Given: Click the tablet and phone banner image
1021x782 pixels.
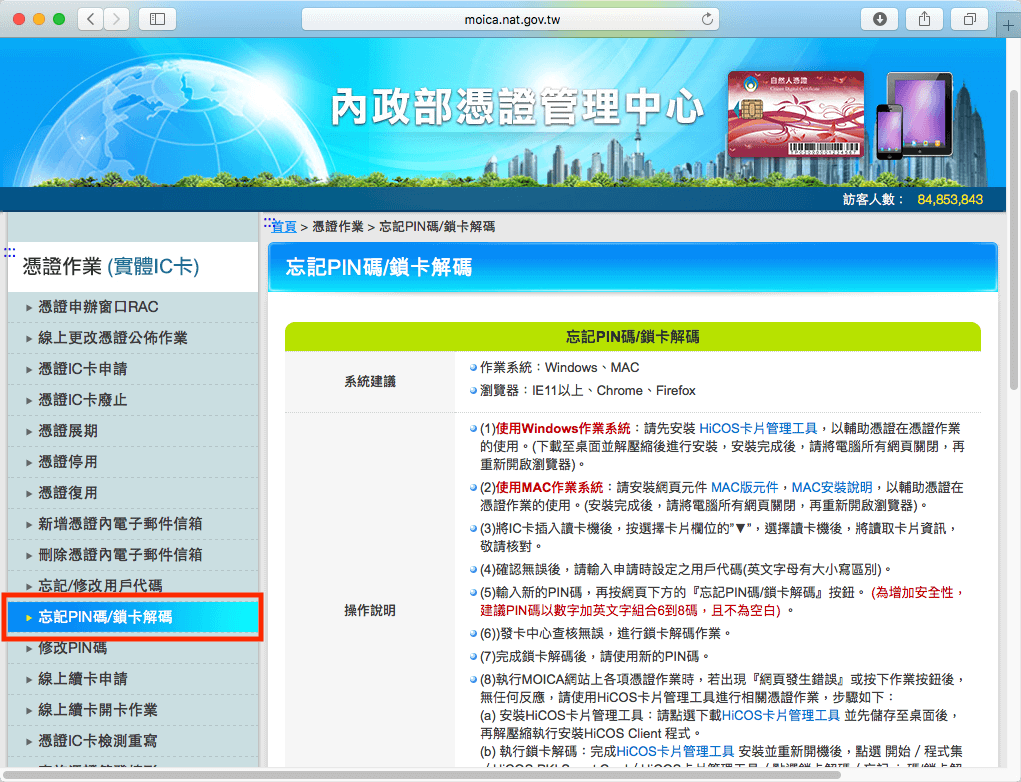Looking at the screenshot, I should 914,116.
